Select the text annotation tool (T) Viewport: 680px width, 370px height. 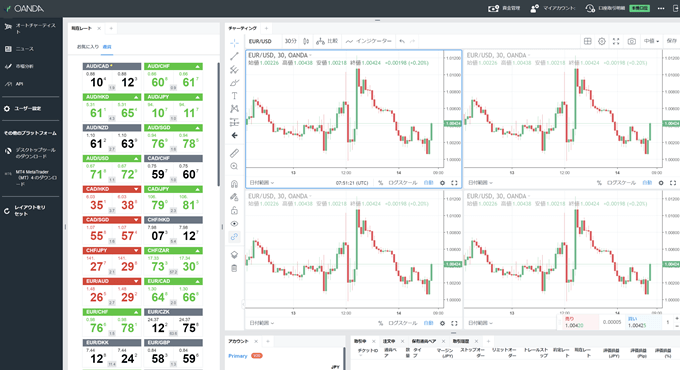[x=234, y=96]
